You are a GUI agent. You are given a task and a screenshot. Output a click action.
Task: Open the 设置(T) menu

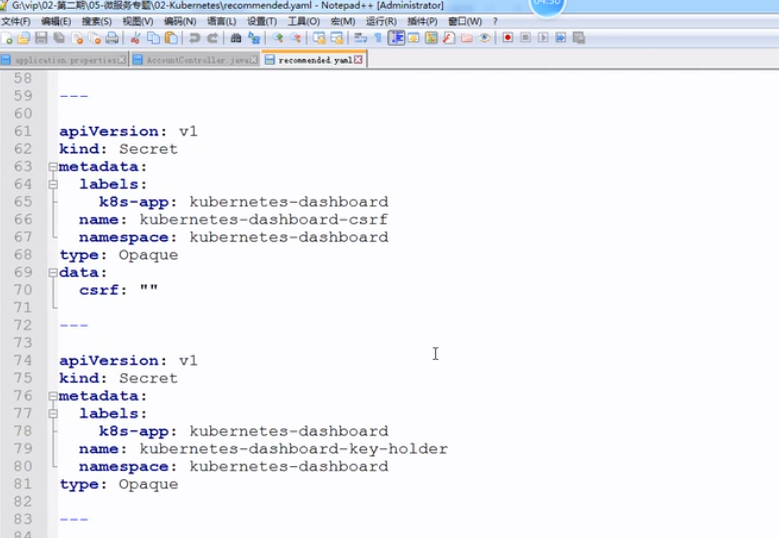click(262, 21)
